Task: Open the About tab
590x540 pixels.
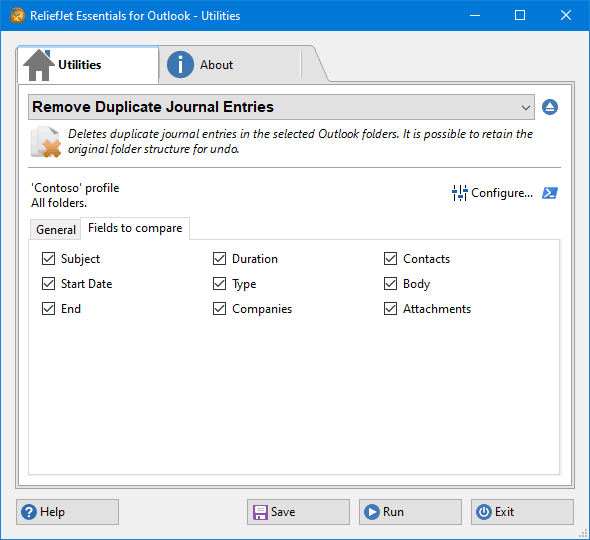Action: [x=230, y=65]
